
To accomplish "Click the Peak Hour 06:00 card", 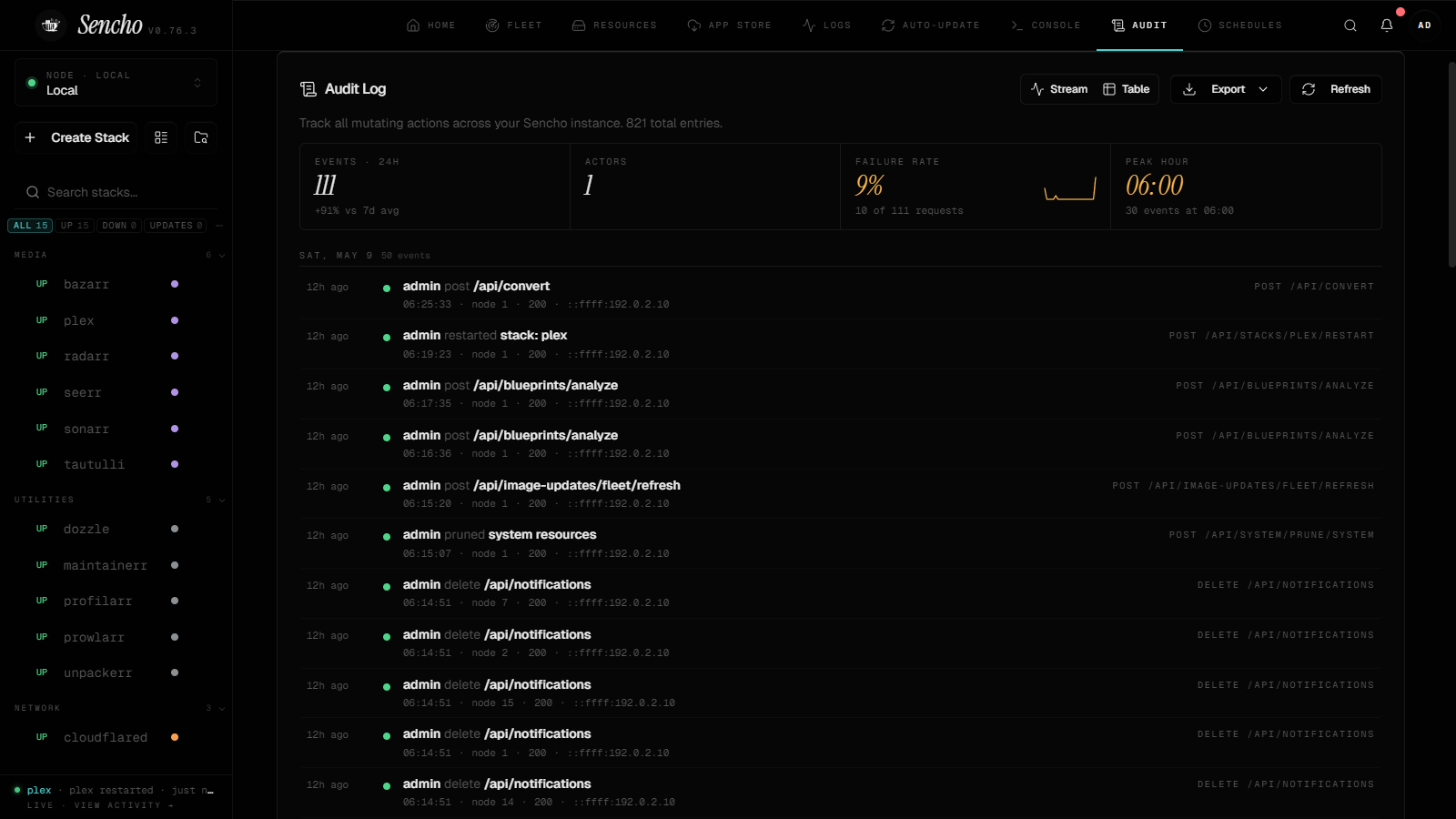I will [x=1246, y=186].
